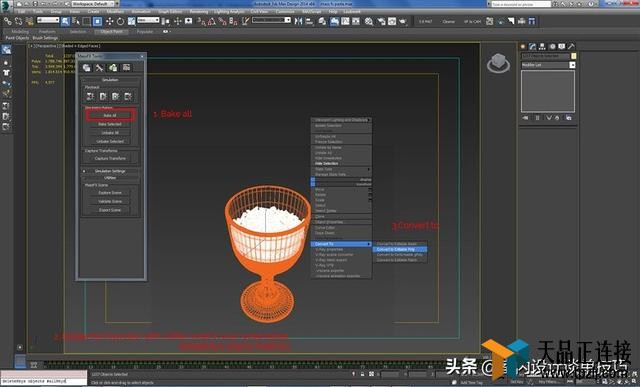Toggle Window/Crossing selection mode
Viewport: 640px width, 387px height.
coord(98,21)
